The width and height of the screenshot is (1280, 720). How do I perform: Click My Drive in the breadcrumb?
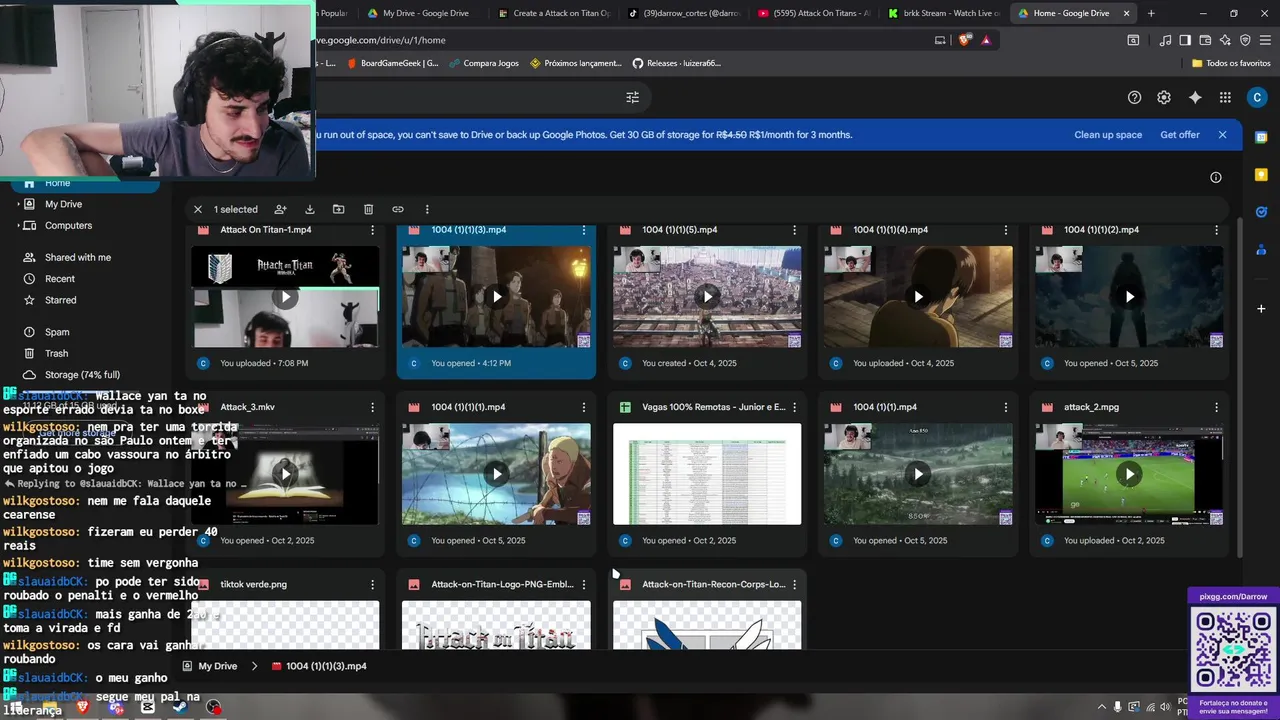pyautogui.click(x=217, y=666)
